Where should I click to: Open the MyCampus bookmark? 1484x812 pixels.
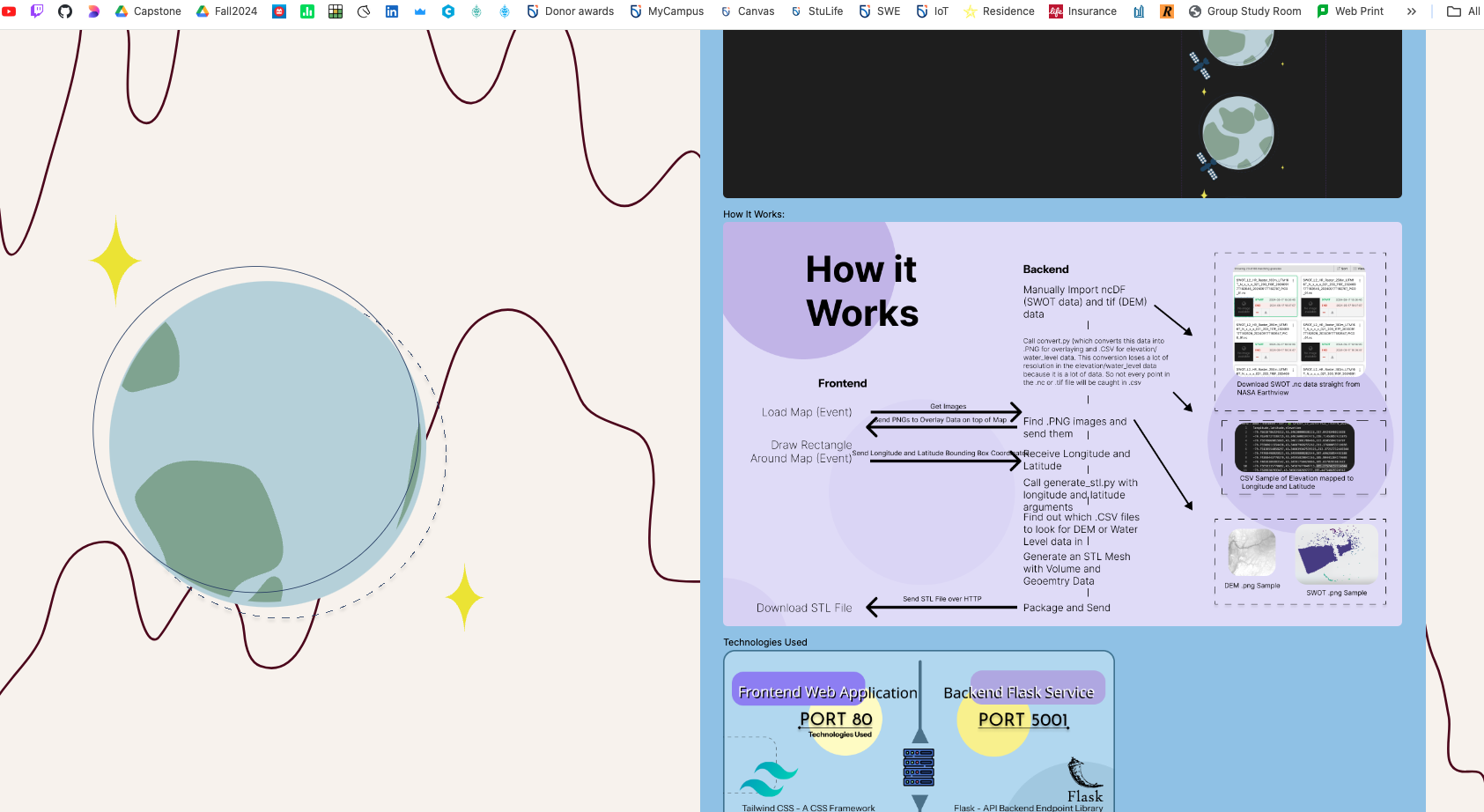[667, 11]
